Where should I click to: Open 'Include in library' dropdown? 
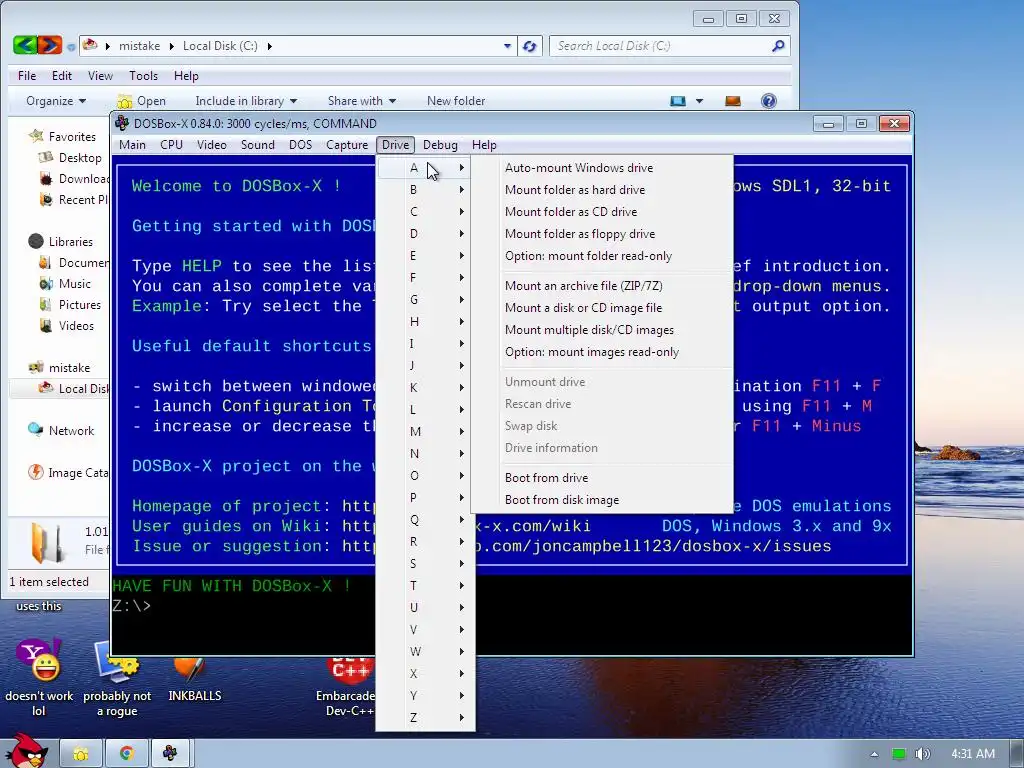(246, 101)
